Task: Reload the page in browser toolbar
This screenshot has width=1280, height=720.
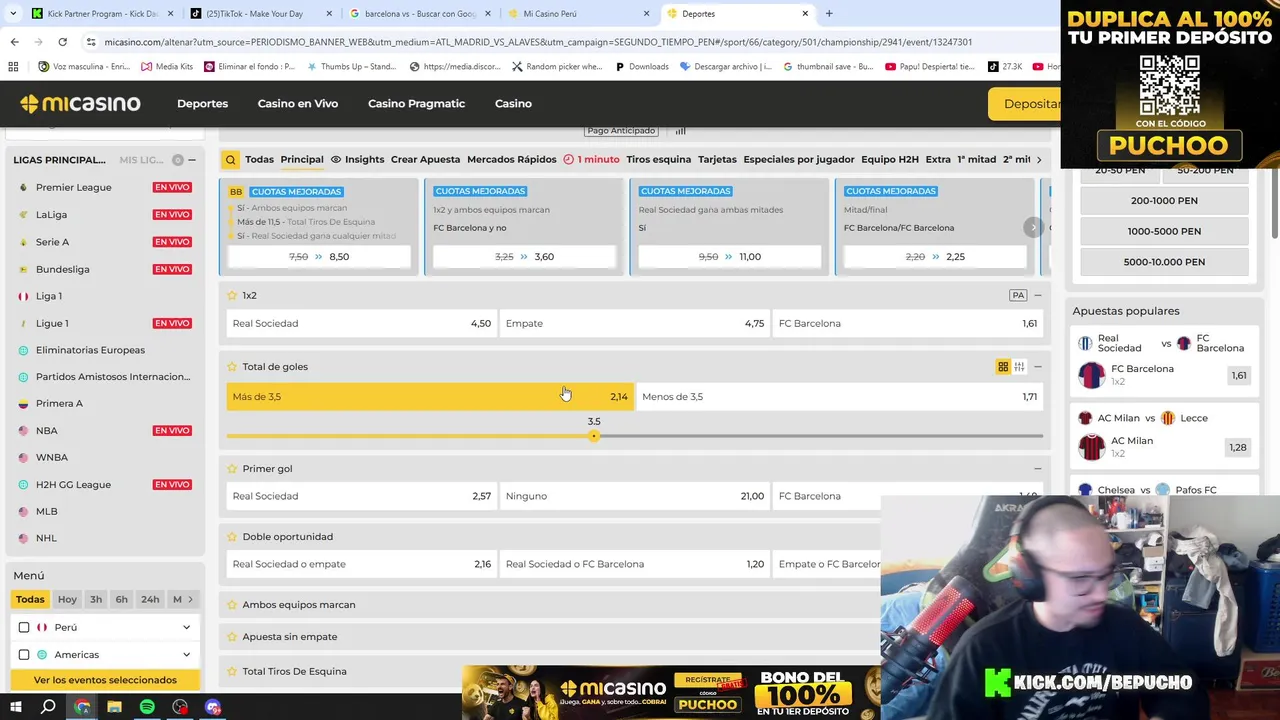Action: pyautogui.click(x=62, y=42)
